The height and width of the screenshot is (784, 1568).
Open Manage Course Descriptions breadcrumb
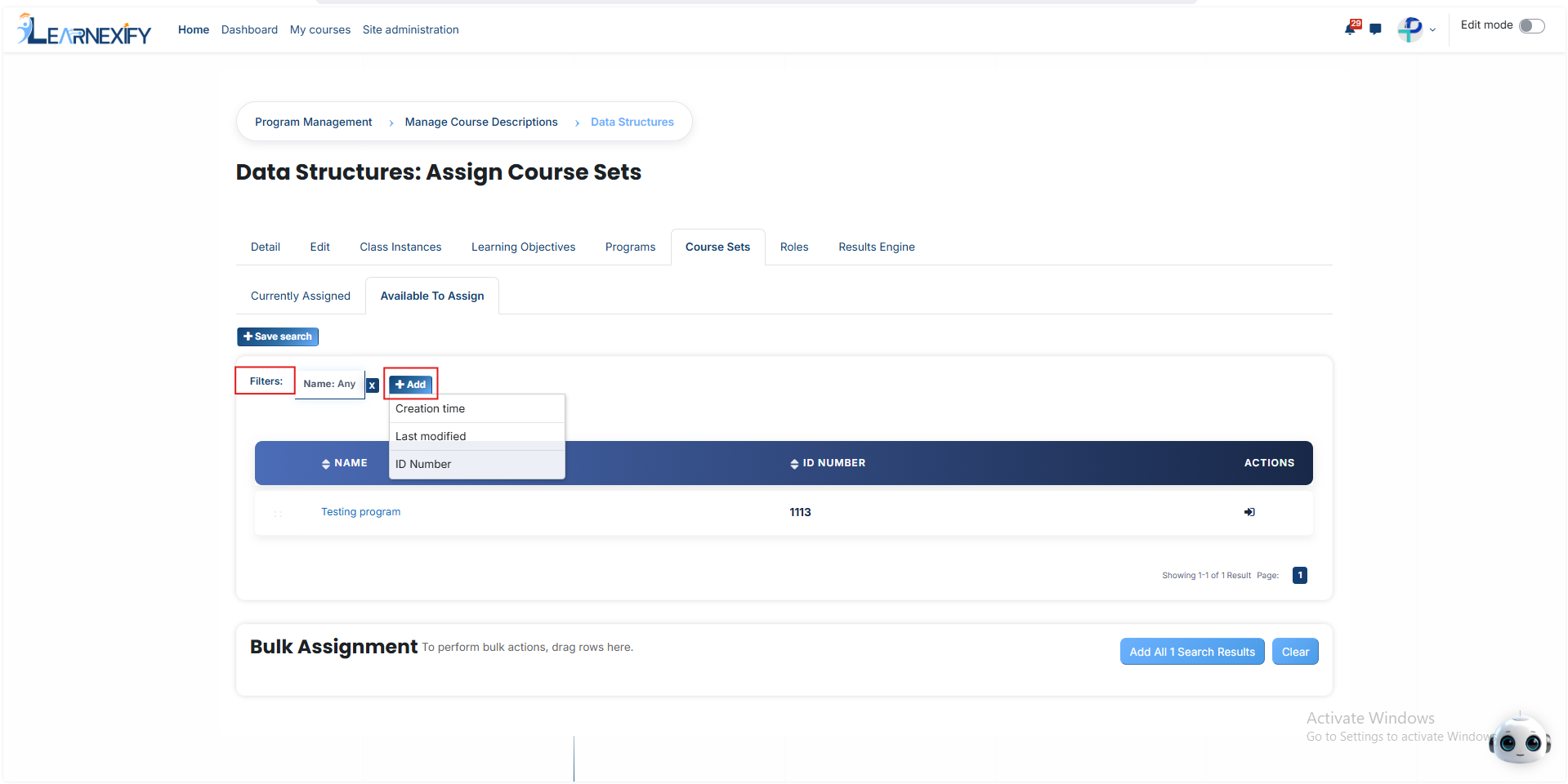481,122
